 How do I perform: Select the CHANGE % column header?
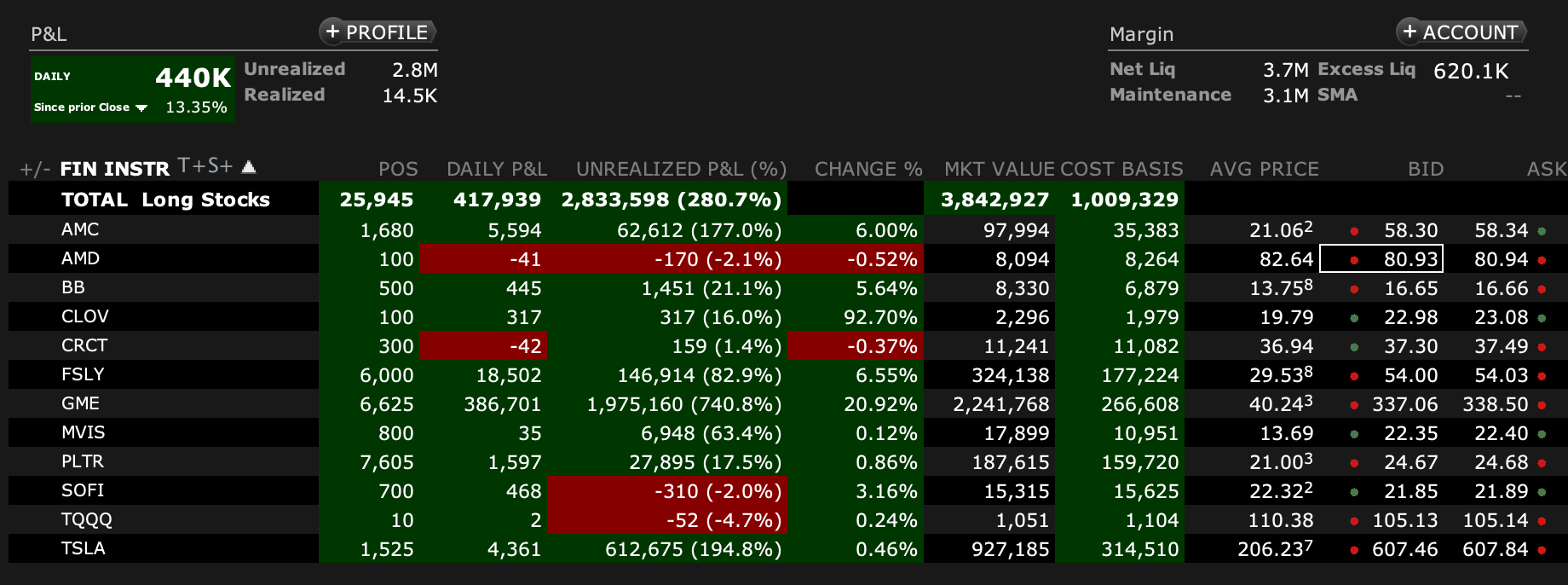tap(868, 169)
